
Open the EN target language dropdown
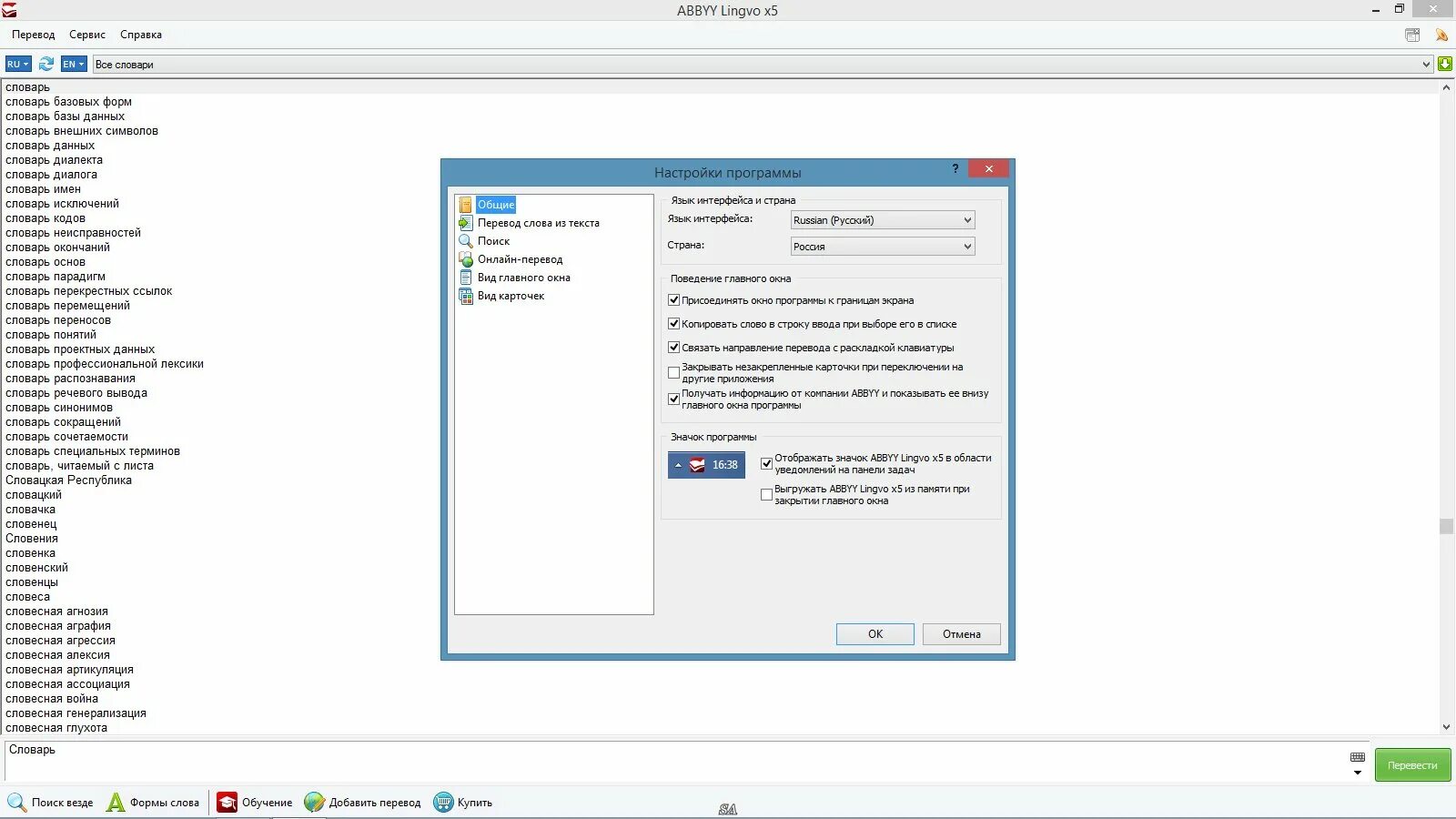coord(74,64)
